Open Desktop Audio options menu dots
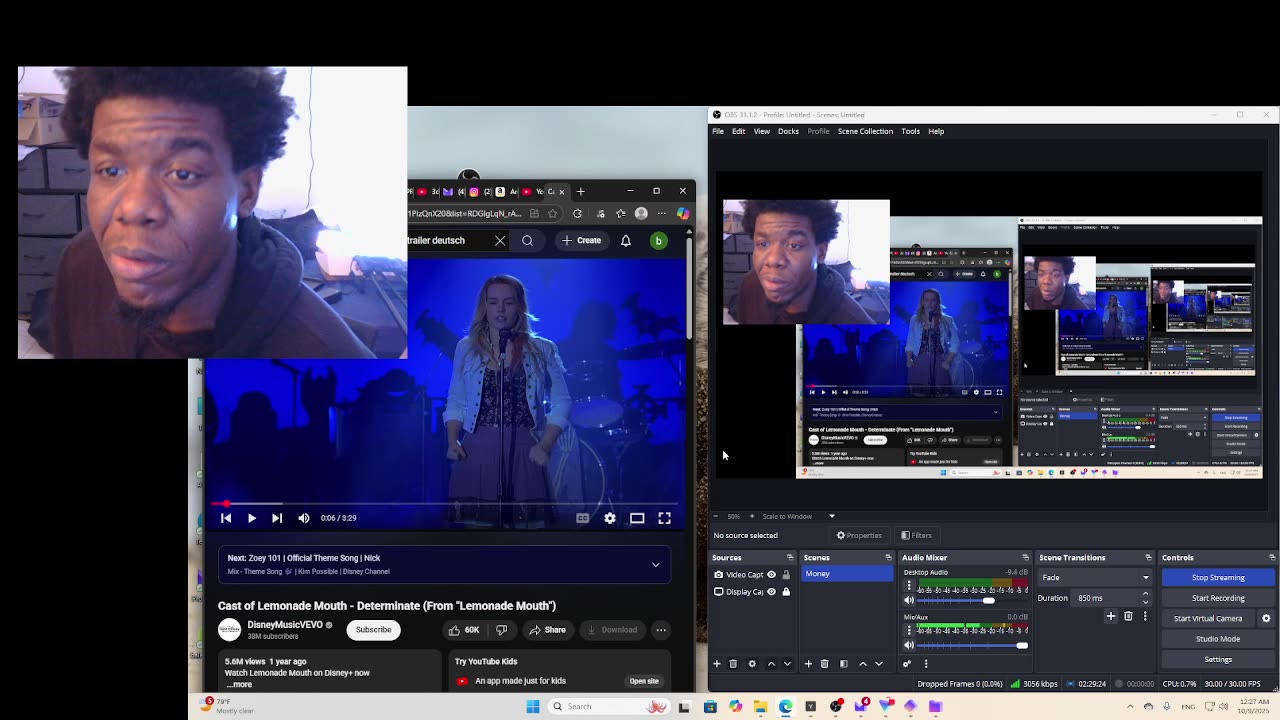 pyautogui.click(x=909, y=585)
